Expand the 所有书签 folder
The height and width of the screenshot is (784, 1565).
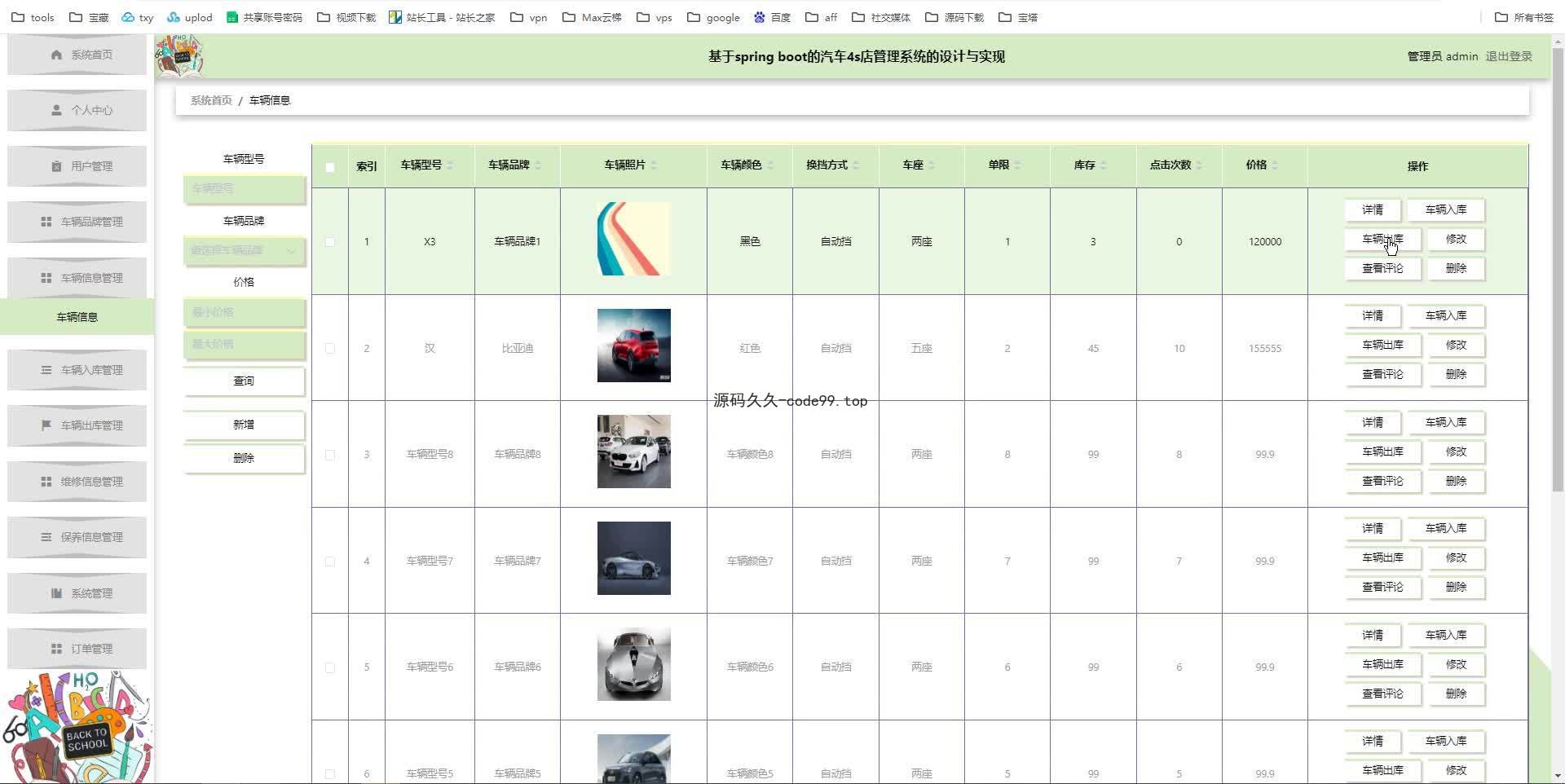(1524, 17)
